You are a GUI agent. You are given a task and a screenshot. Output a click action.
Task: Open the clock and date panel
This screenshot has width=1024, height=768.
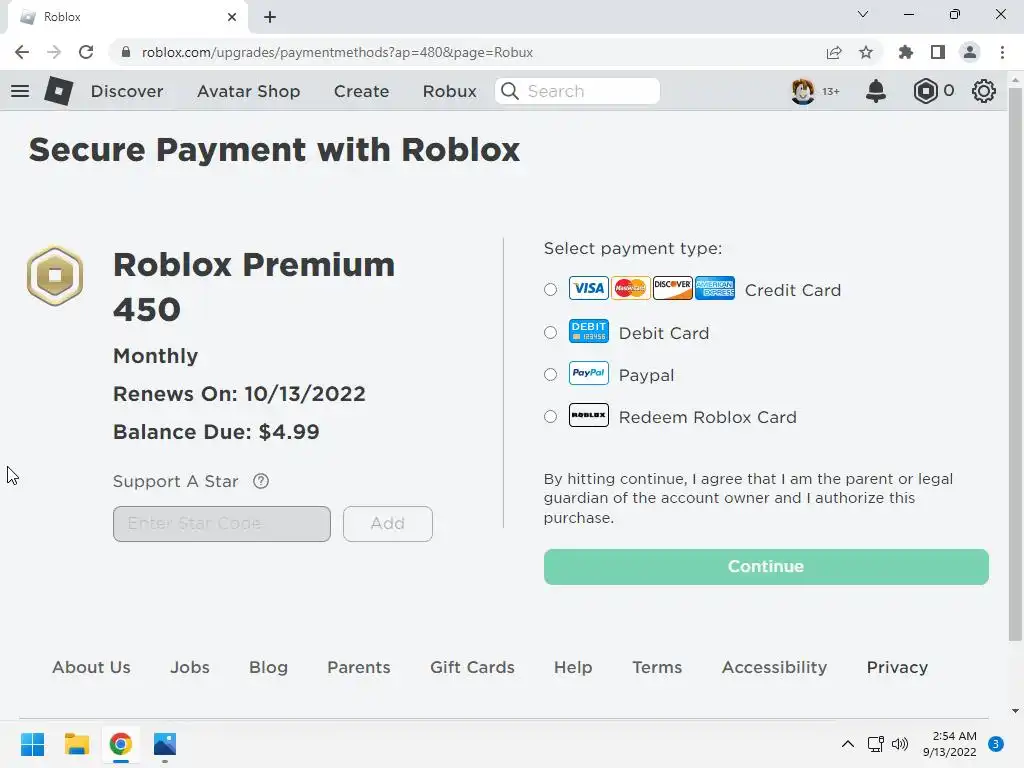[x=949, y=744]
